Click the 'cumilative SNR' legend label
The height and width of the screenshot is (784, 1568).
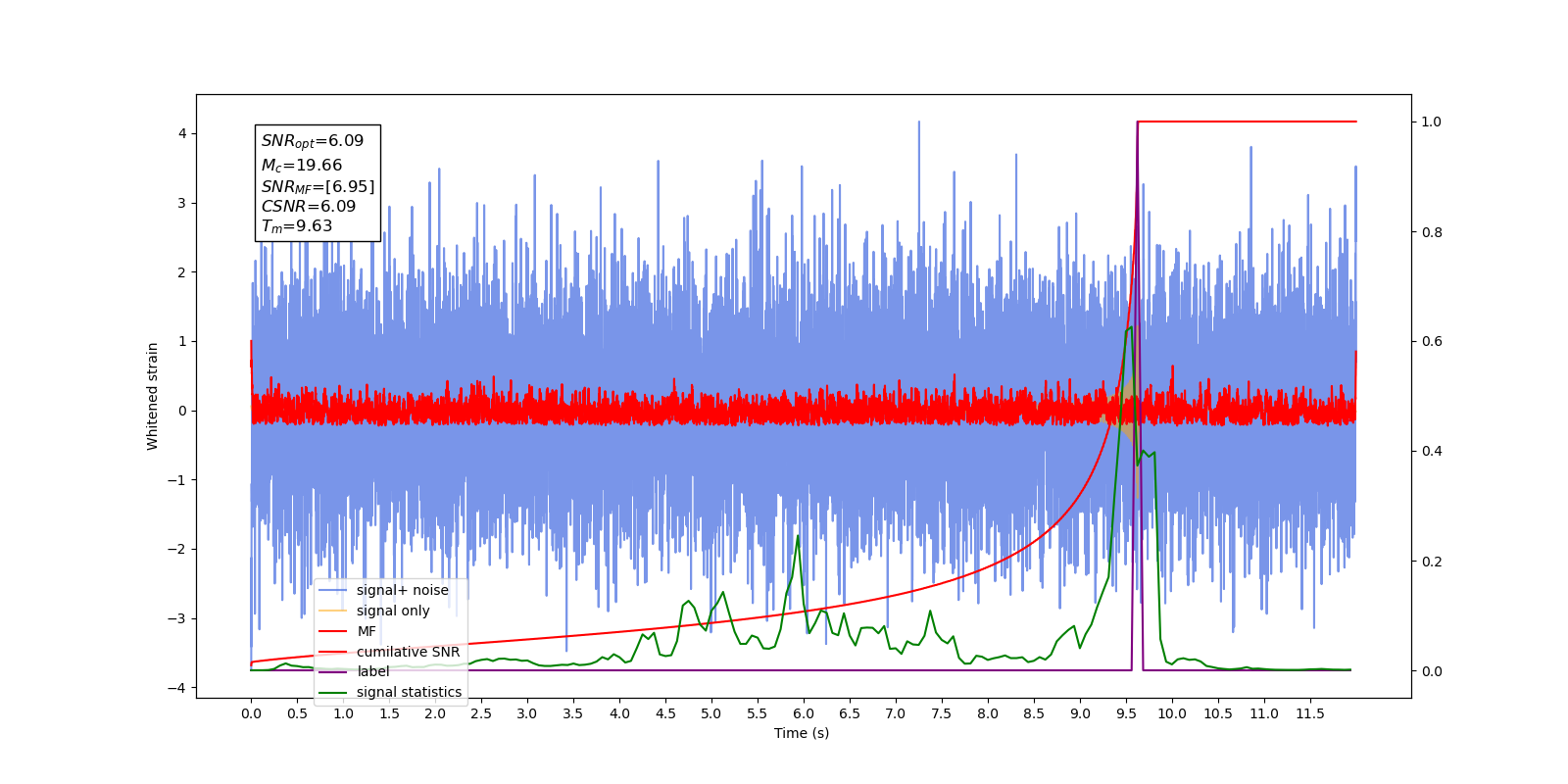(x=408, y=652)
